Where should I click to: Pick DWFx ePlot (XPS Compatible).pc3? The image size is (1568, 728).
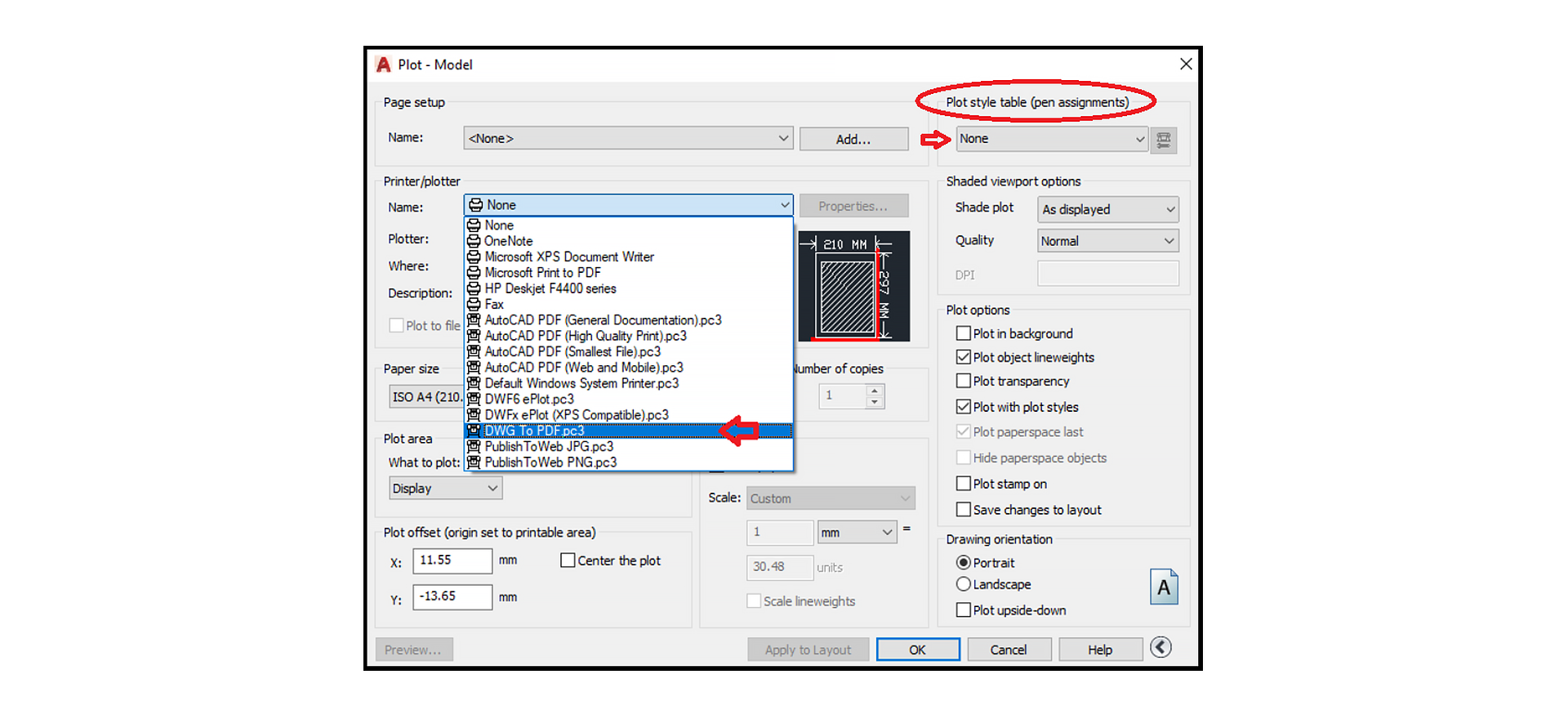click(x=629, y=415)
